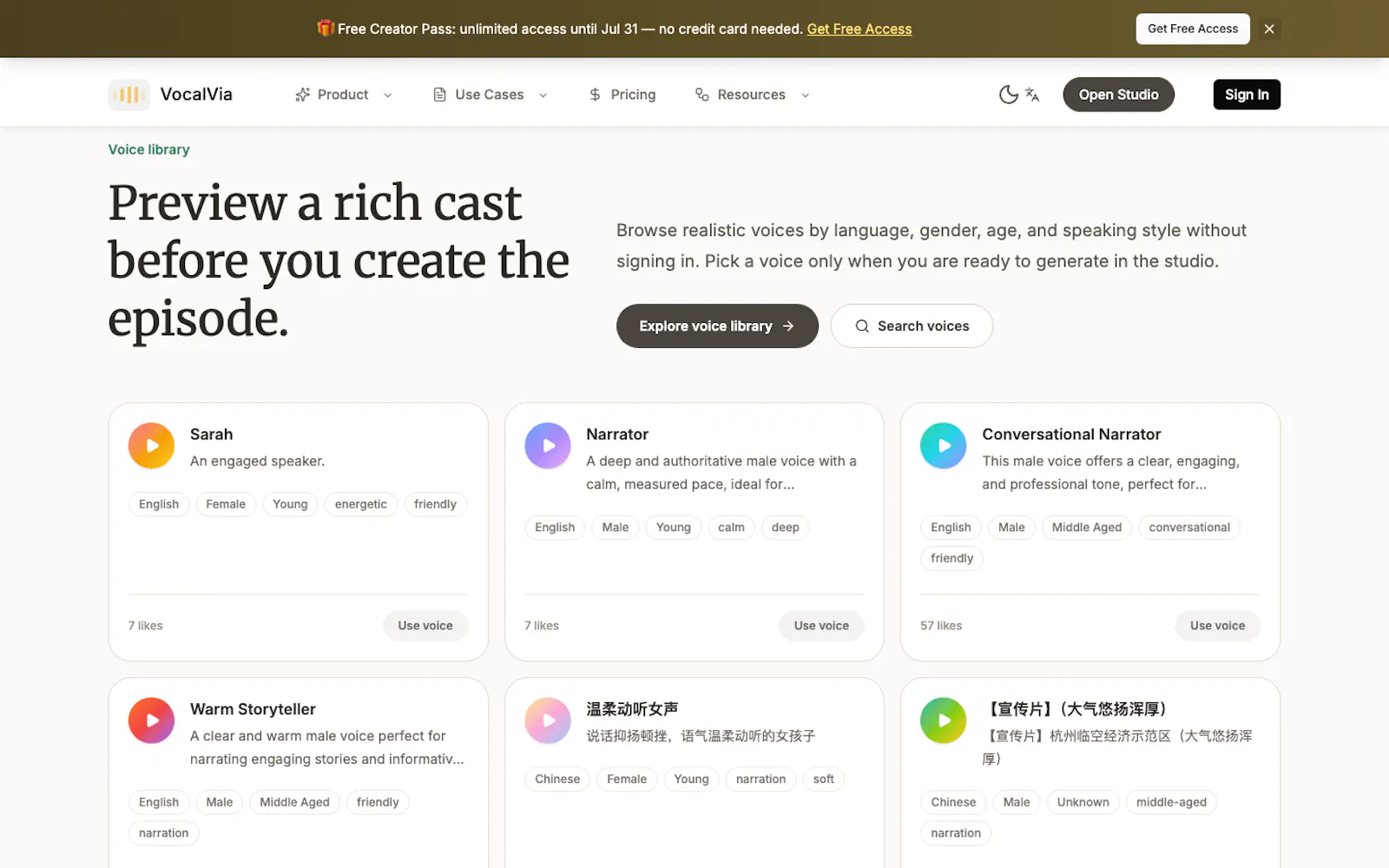Image resolution: width=1389 pixels, height=868 pixels.
Task: Select Sarah's Female tag
Action: 226,504
